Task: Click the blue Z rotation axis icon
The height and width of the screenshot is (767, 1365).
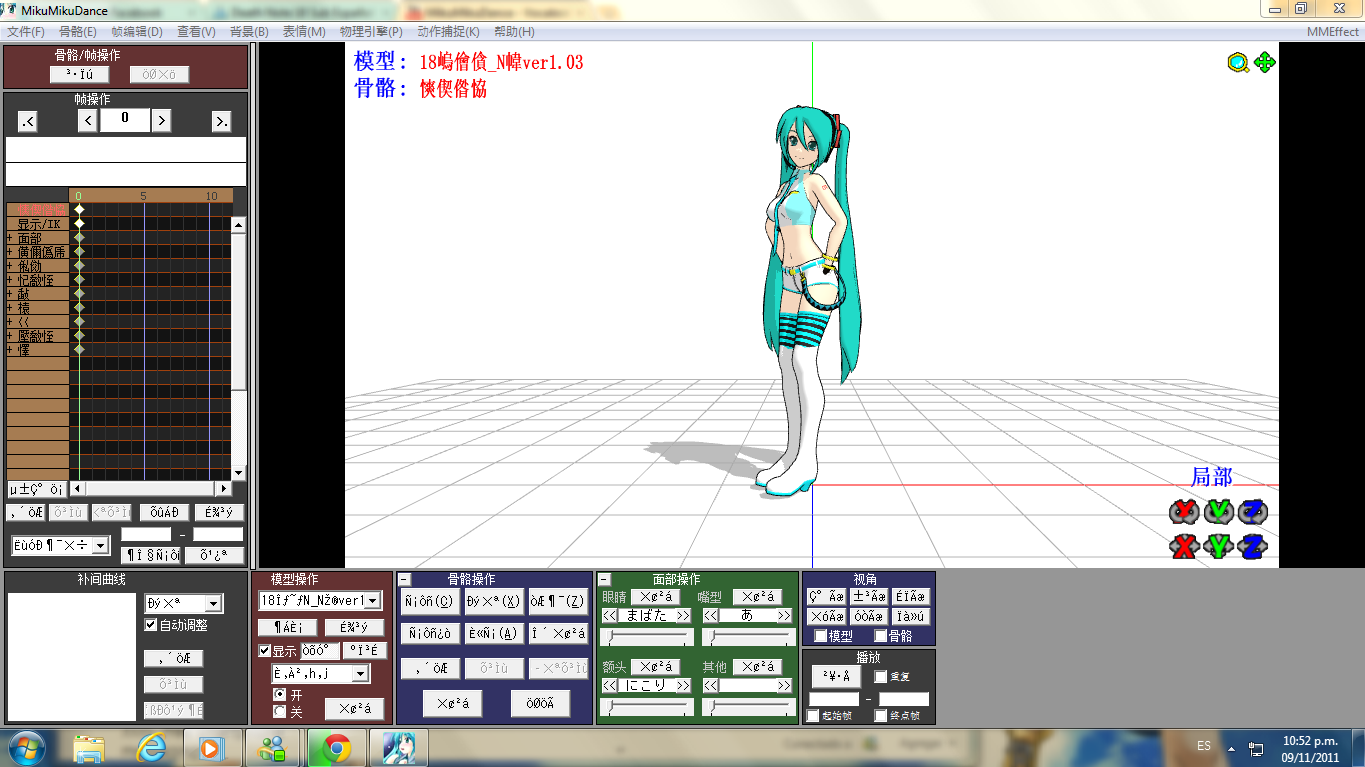Action: [1252, 512]
